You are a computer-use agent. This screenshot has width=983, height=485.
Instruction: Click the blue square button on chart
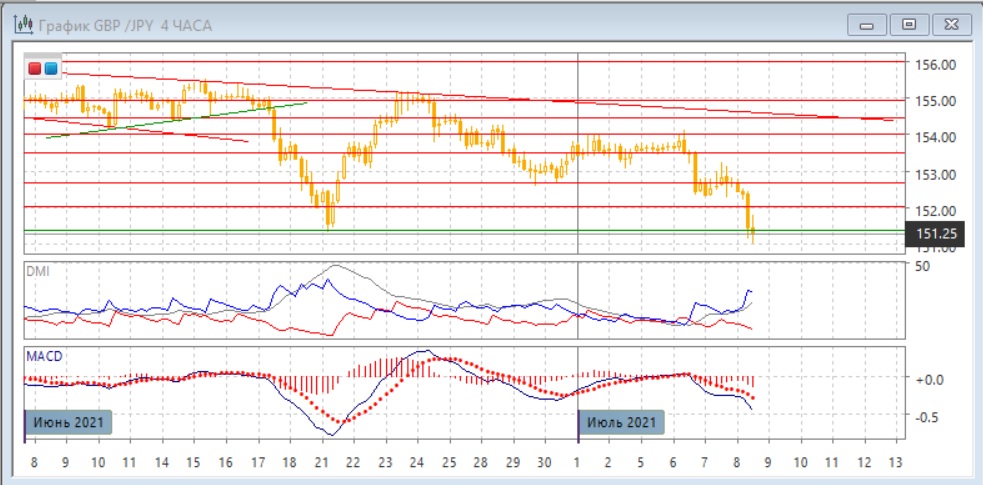[51, 68]
